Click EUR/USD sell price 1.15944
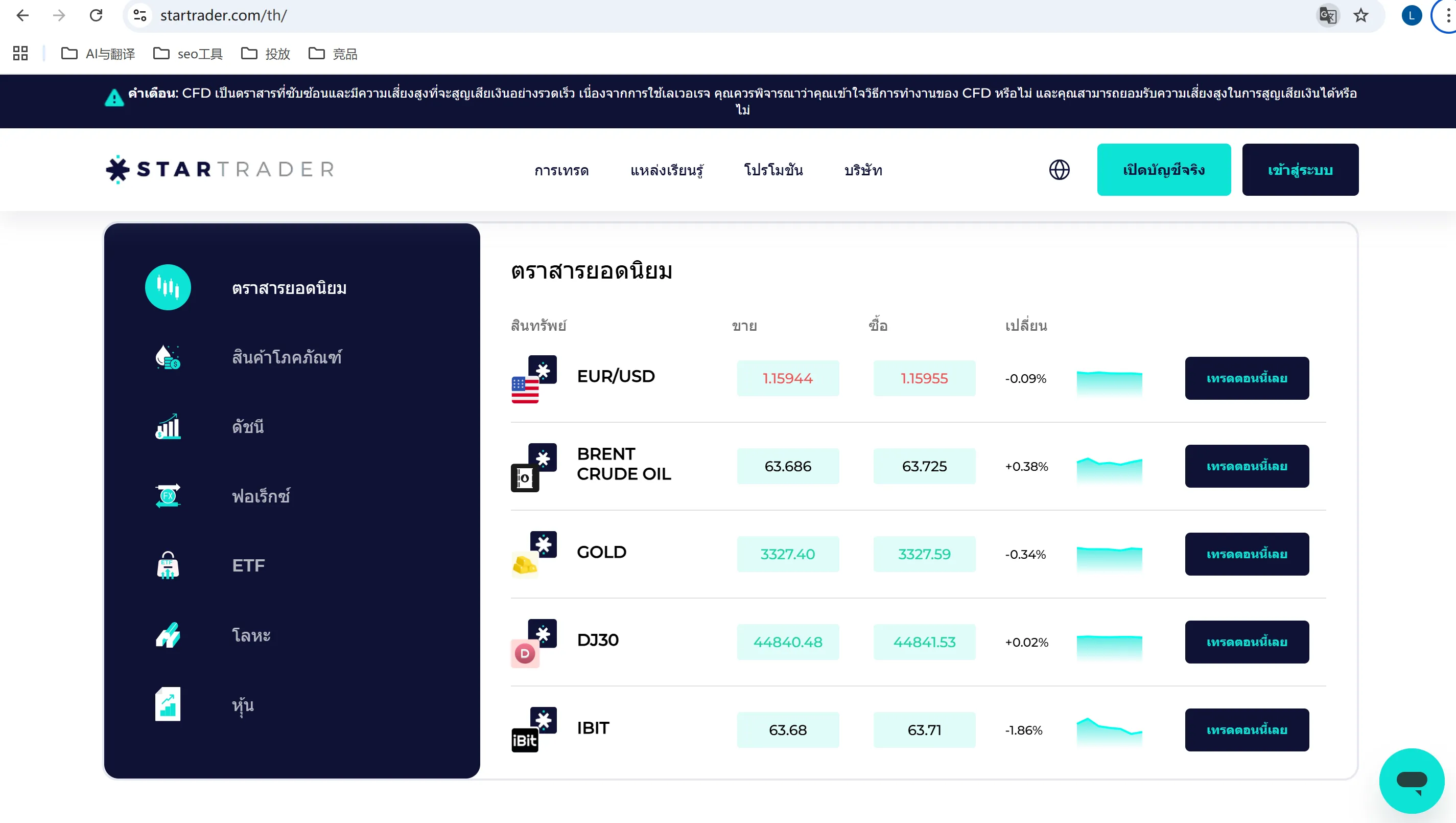Screen dimensions: 1456x823 788,378
